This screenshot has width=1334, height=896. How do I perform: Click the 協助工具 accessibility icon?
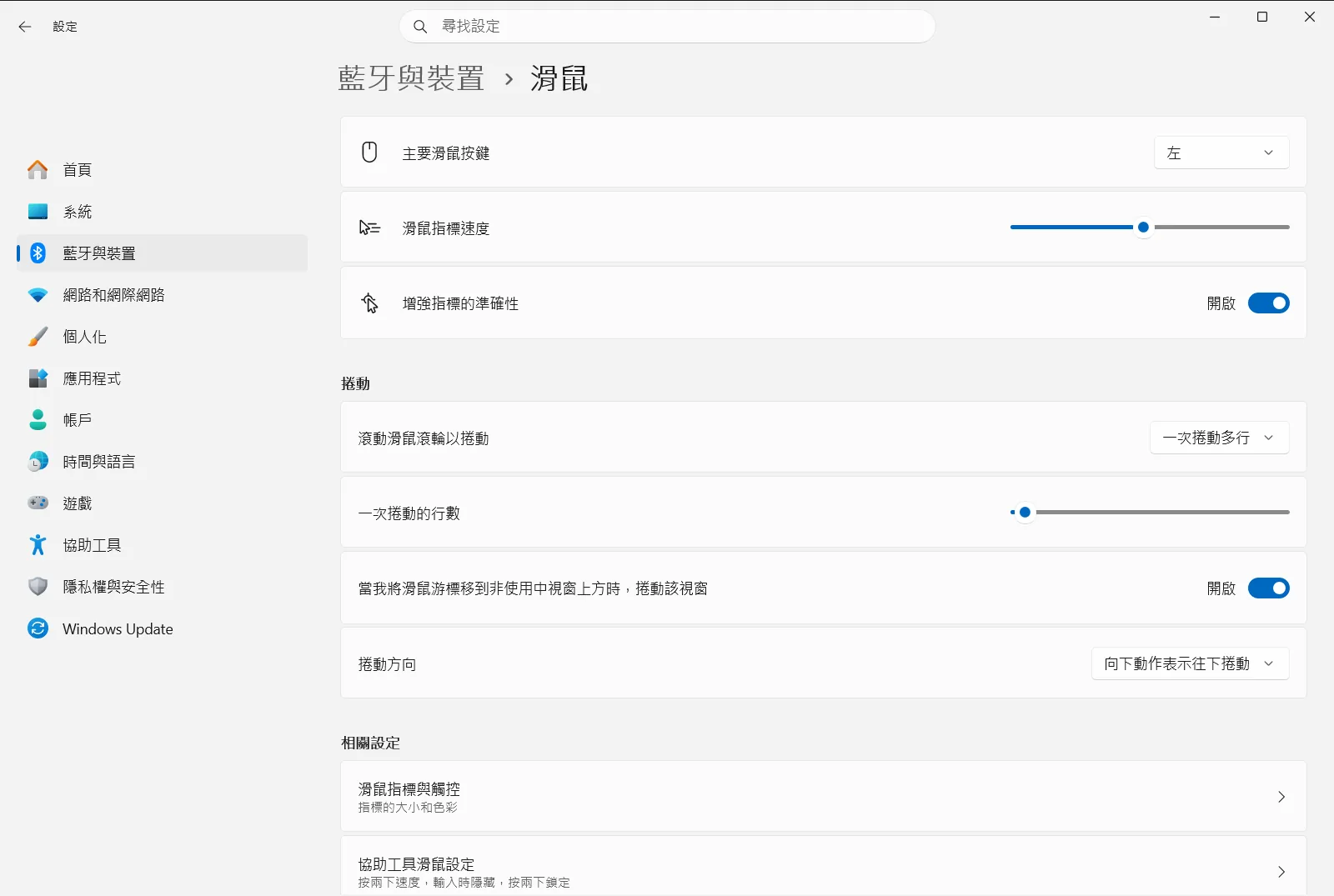tap(38, 545)
